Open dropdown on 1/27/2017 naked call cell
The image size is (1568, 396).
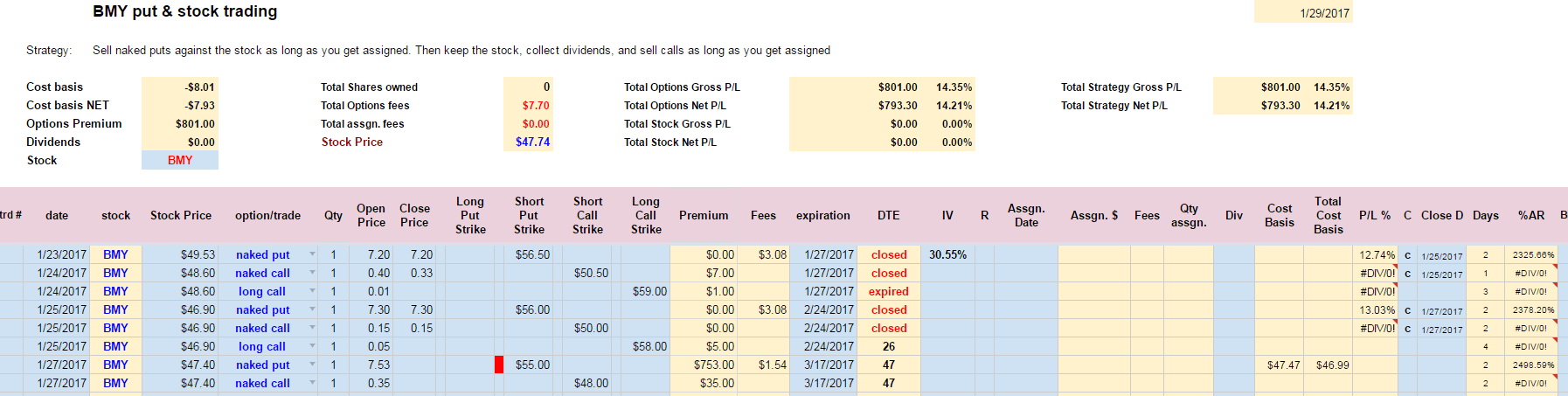tap(312, 383)
